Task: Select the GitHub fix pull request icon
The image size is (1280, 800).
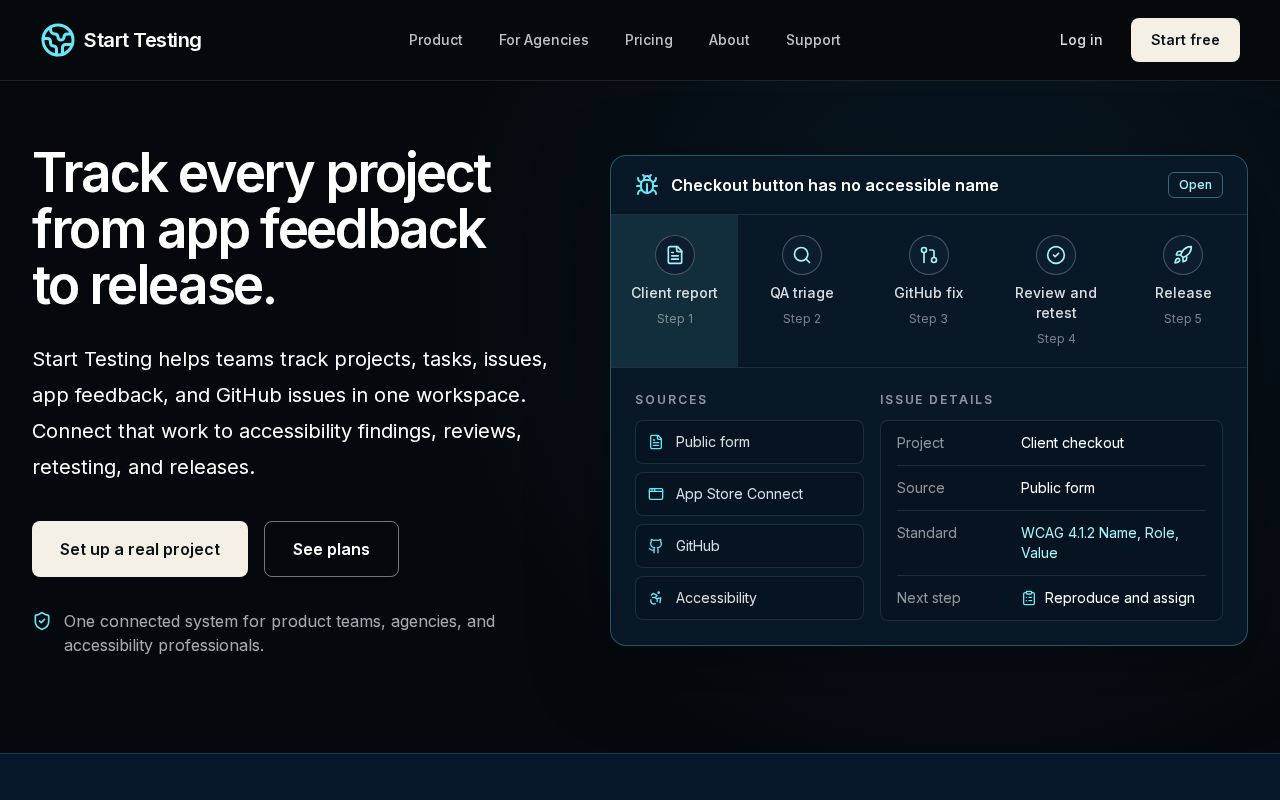Action: point(929,255)
